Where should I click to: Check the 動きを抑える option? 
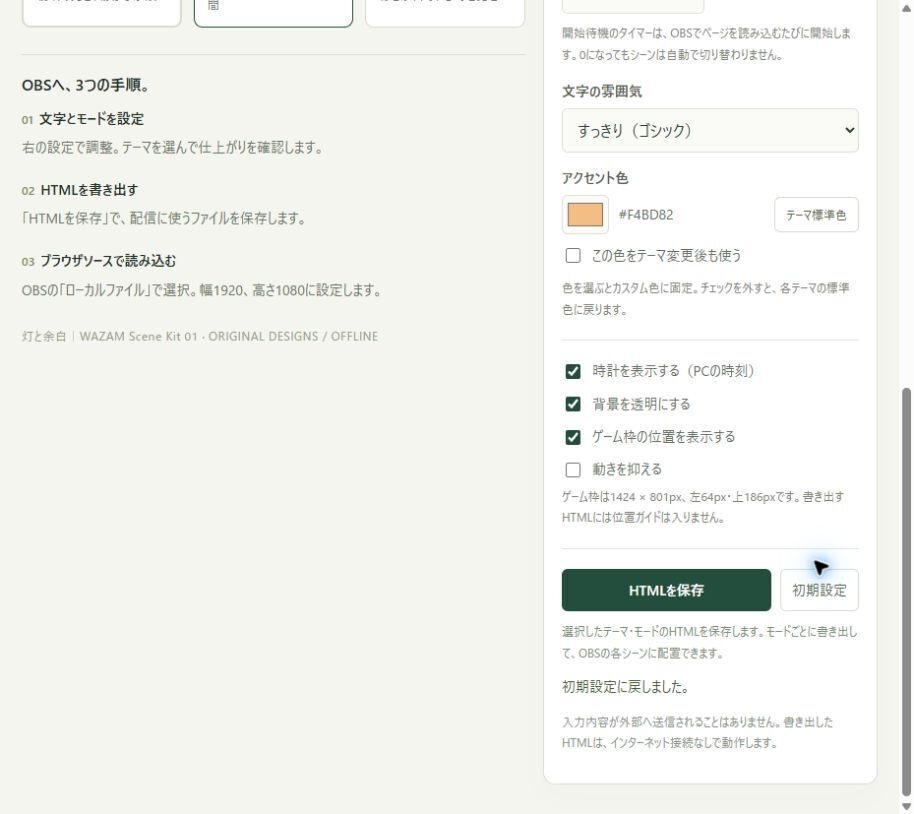tap(573, 470)
